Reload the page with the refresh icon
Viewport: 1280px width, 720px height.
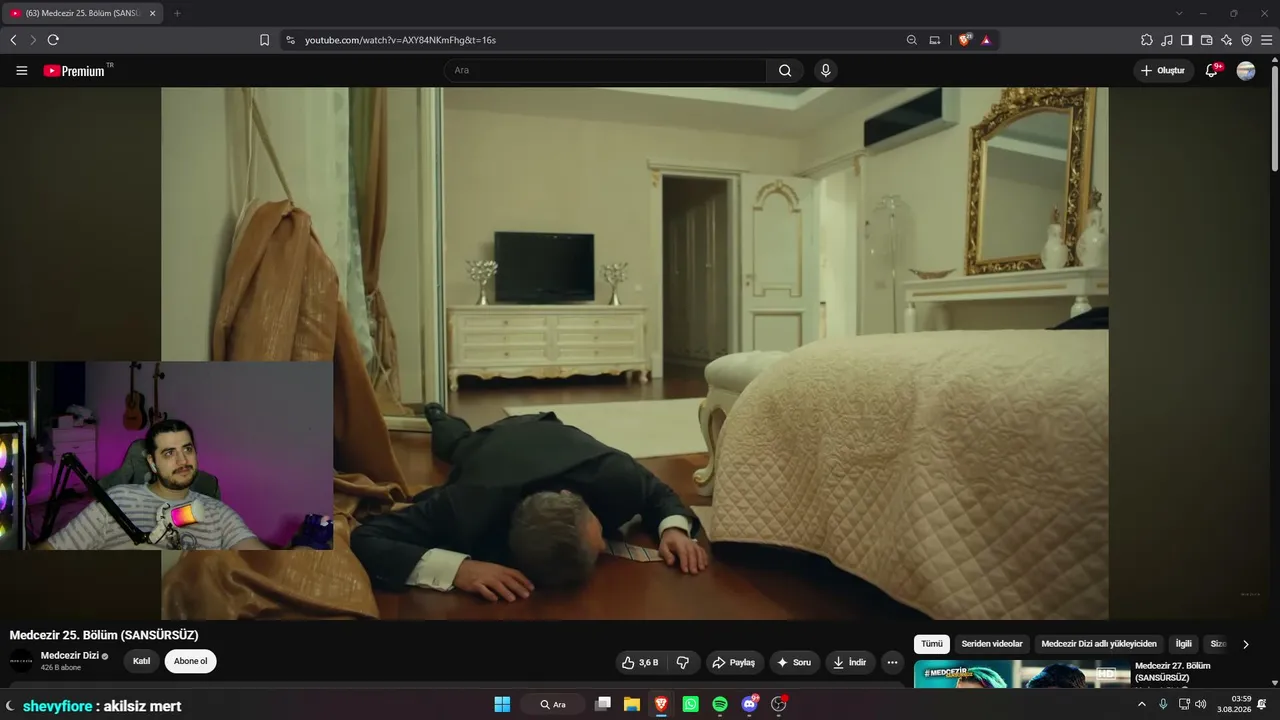(53, 40)
